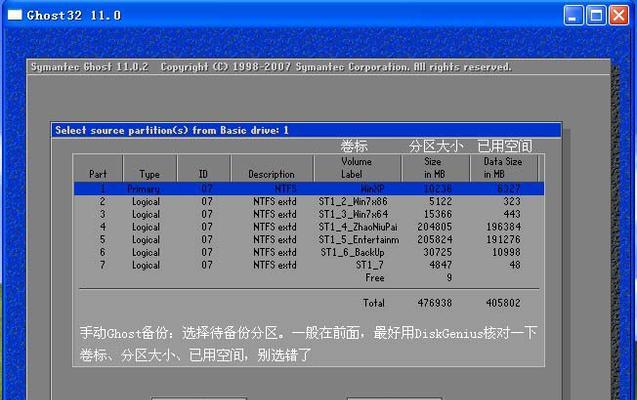This screenshot has height=400, width=637.
Task: Click the Select source partition dialog title
Action: (x=306, y=130)
